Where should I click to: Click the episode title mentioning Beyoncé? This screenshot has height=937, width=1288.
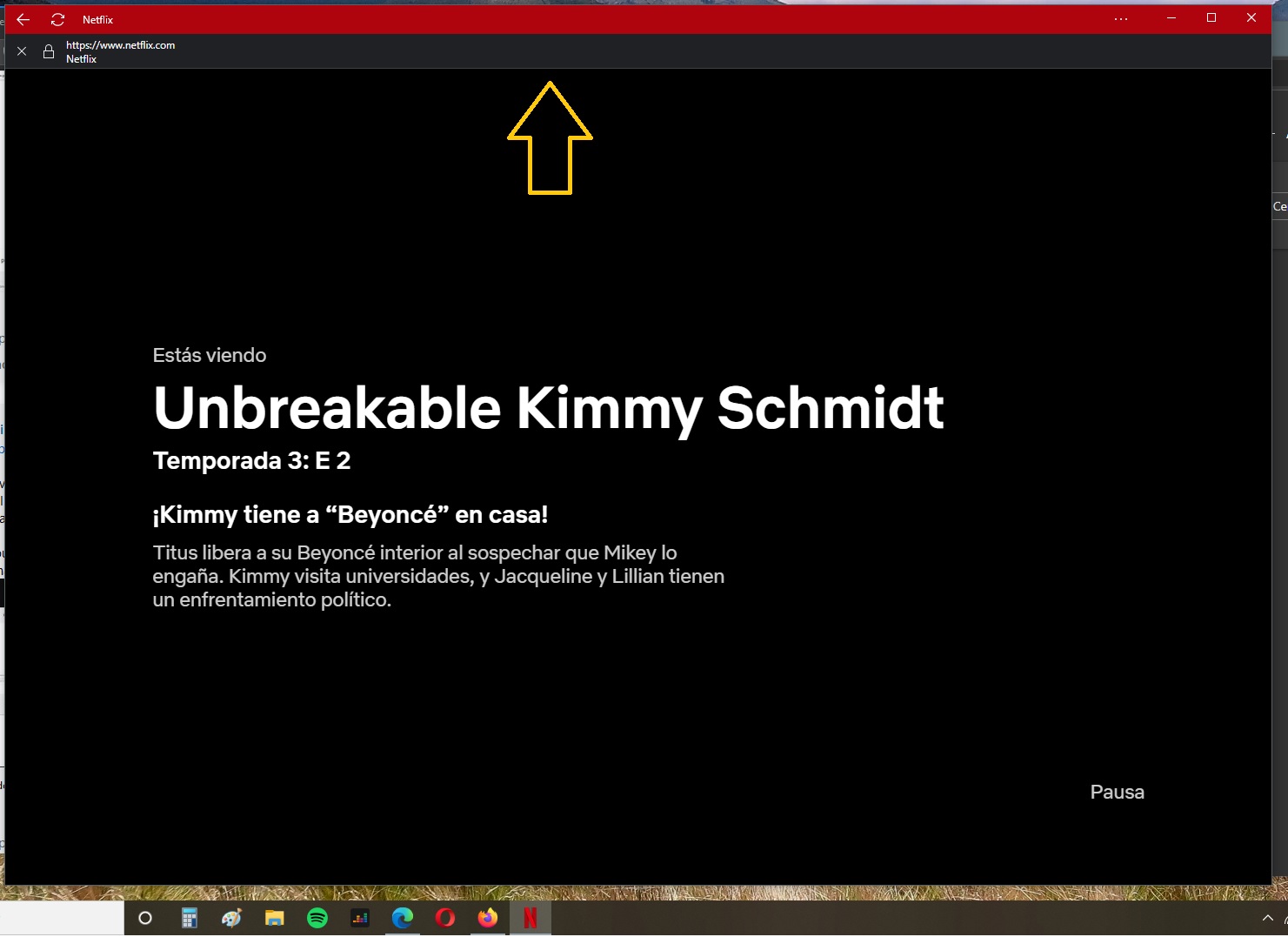(x=350, y=514)
